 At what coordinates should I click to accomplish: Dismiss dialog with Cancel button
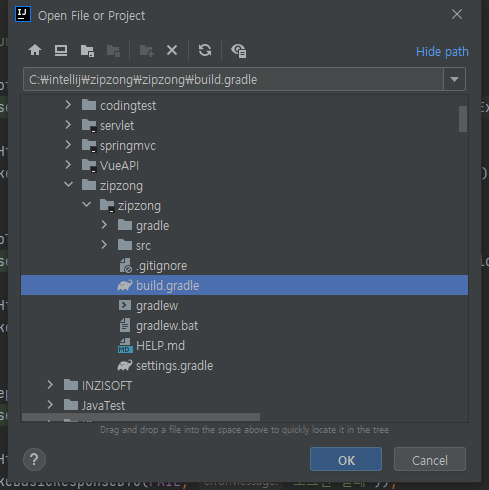(x=430, y=459)
